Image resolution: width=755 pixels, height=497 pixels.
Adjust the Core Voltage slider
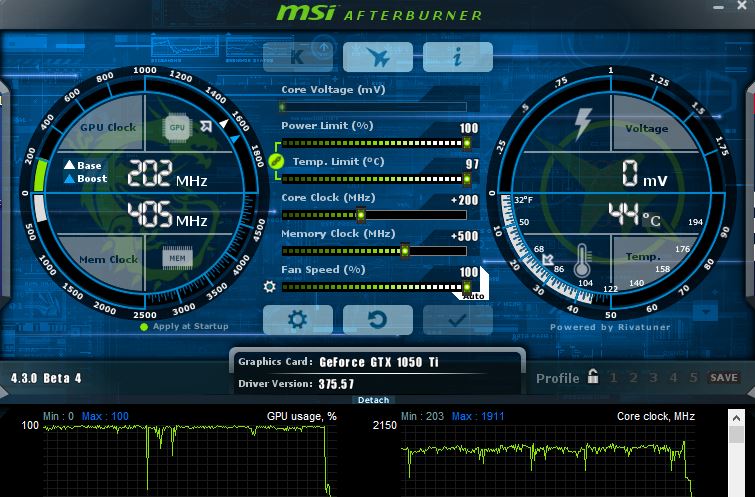click(374, 106)
